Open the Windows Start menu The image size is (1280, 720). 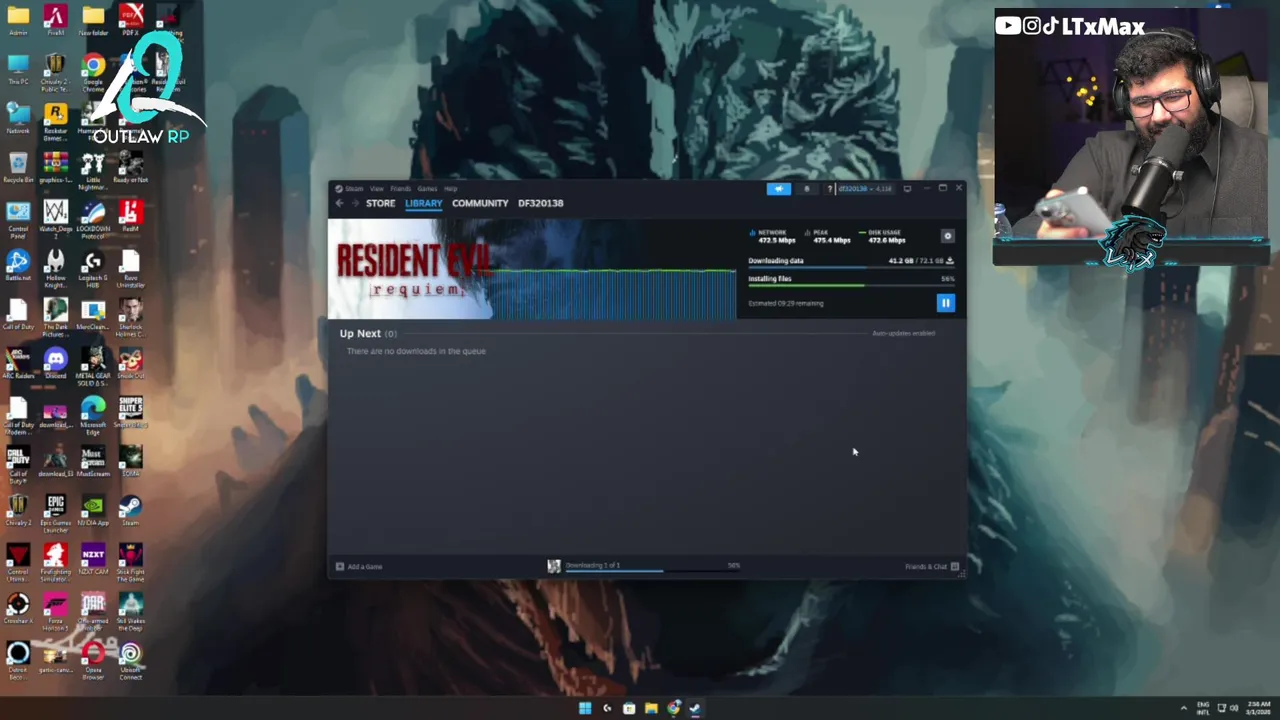tap(585, 708)
